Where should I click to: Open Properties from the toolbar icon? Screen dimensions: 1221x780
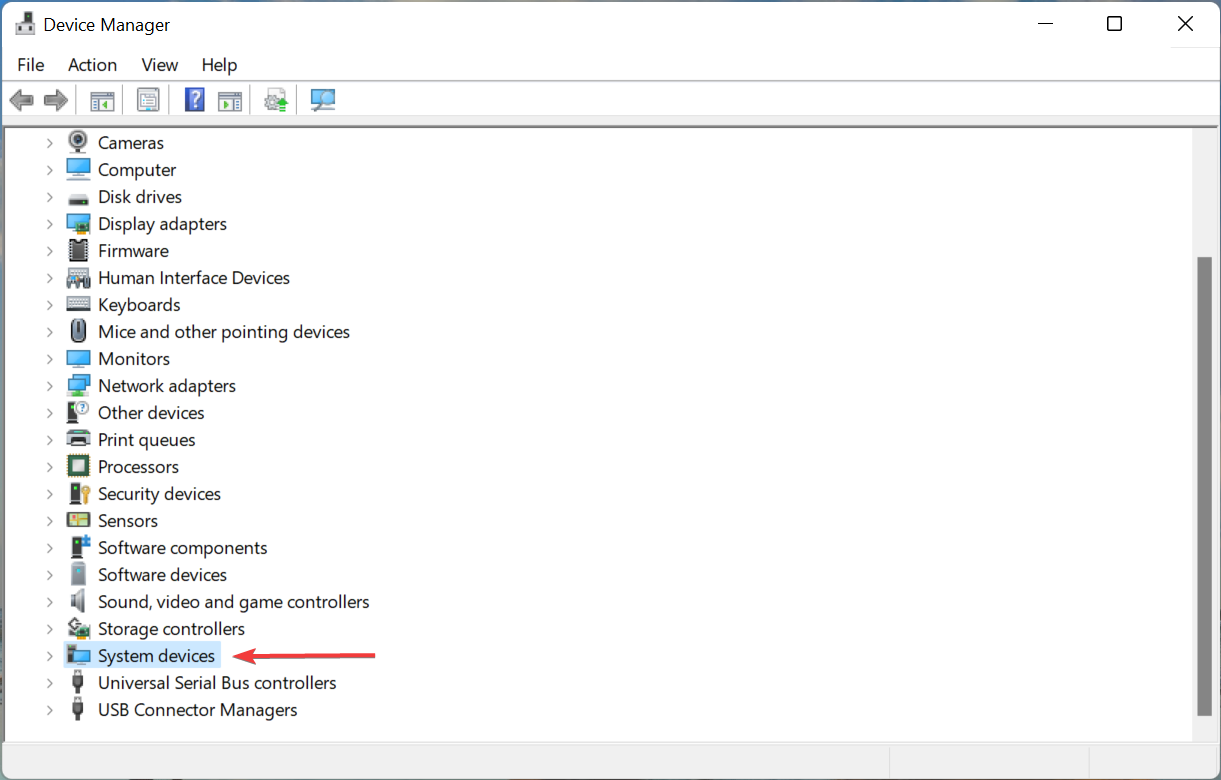click(149, 100)
